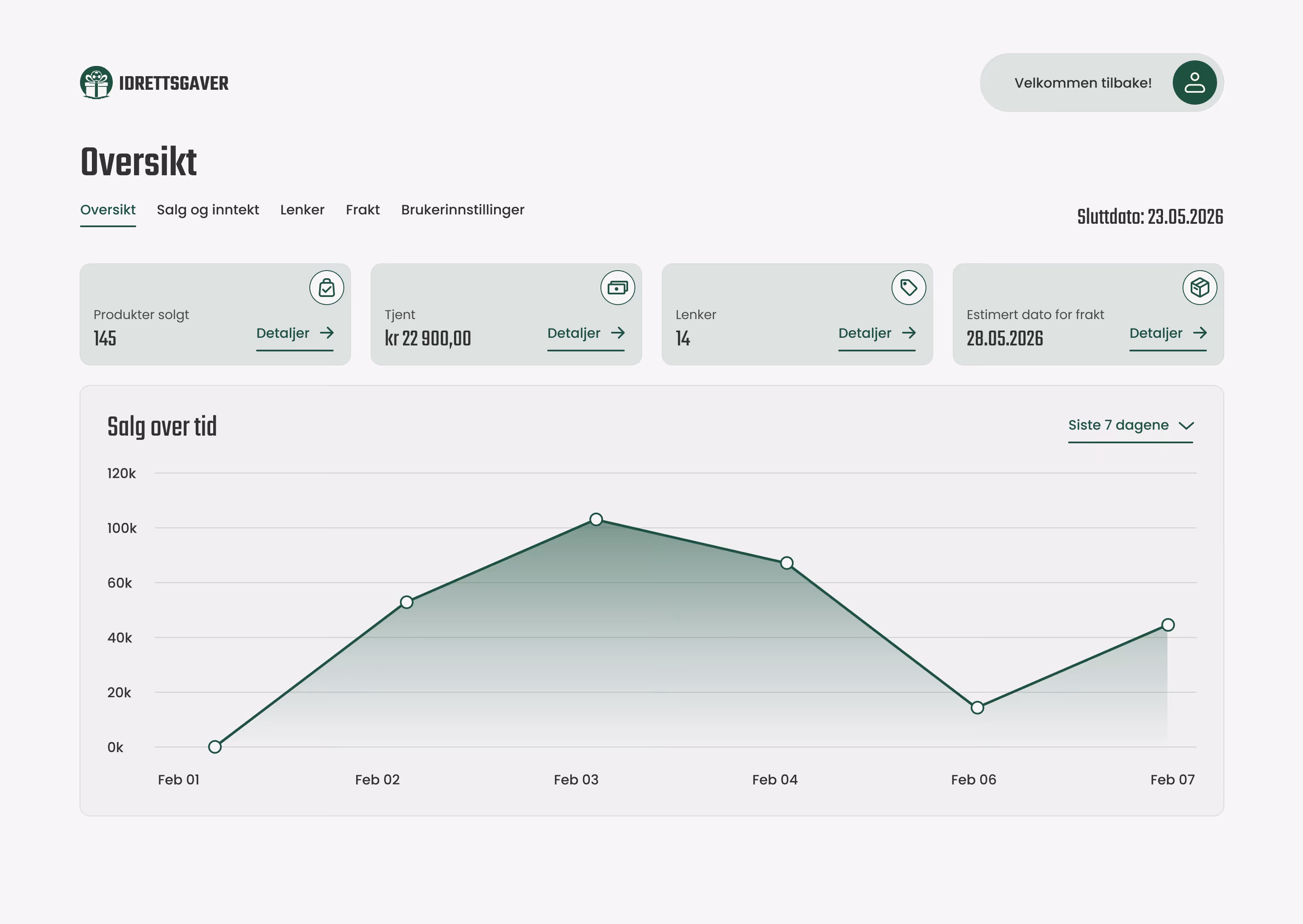
Task: Click the arrow next to Produkter solgt Detaljer
Action: click(327, 333)
